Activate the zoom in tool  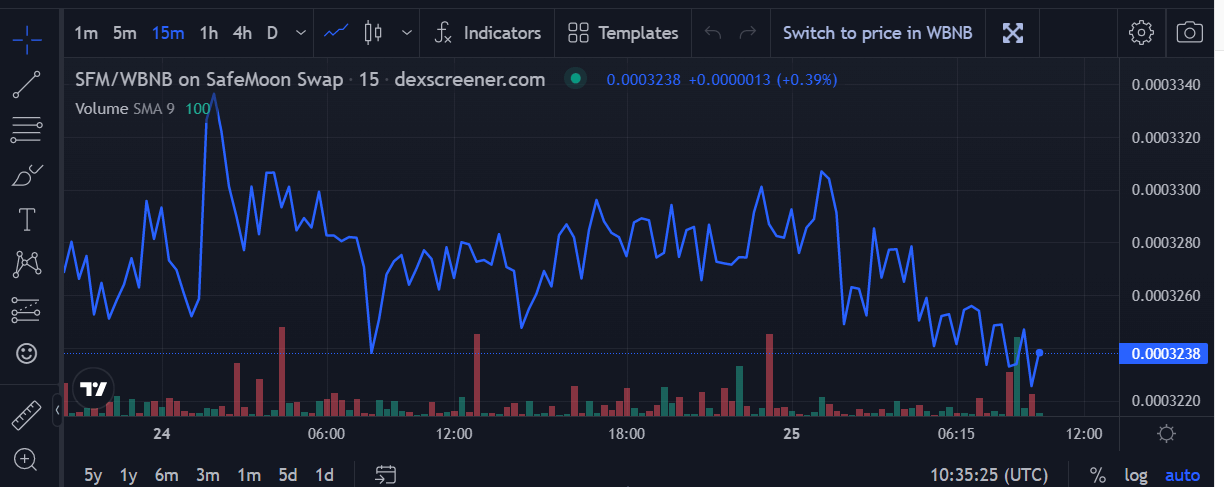[x=27, y=459]
